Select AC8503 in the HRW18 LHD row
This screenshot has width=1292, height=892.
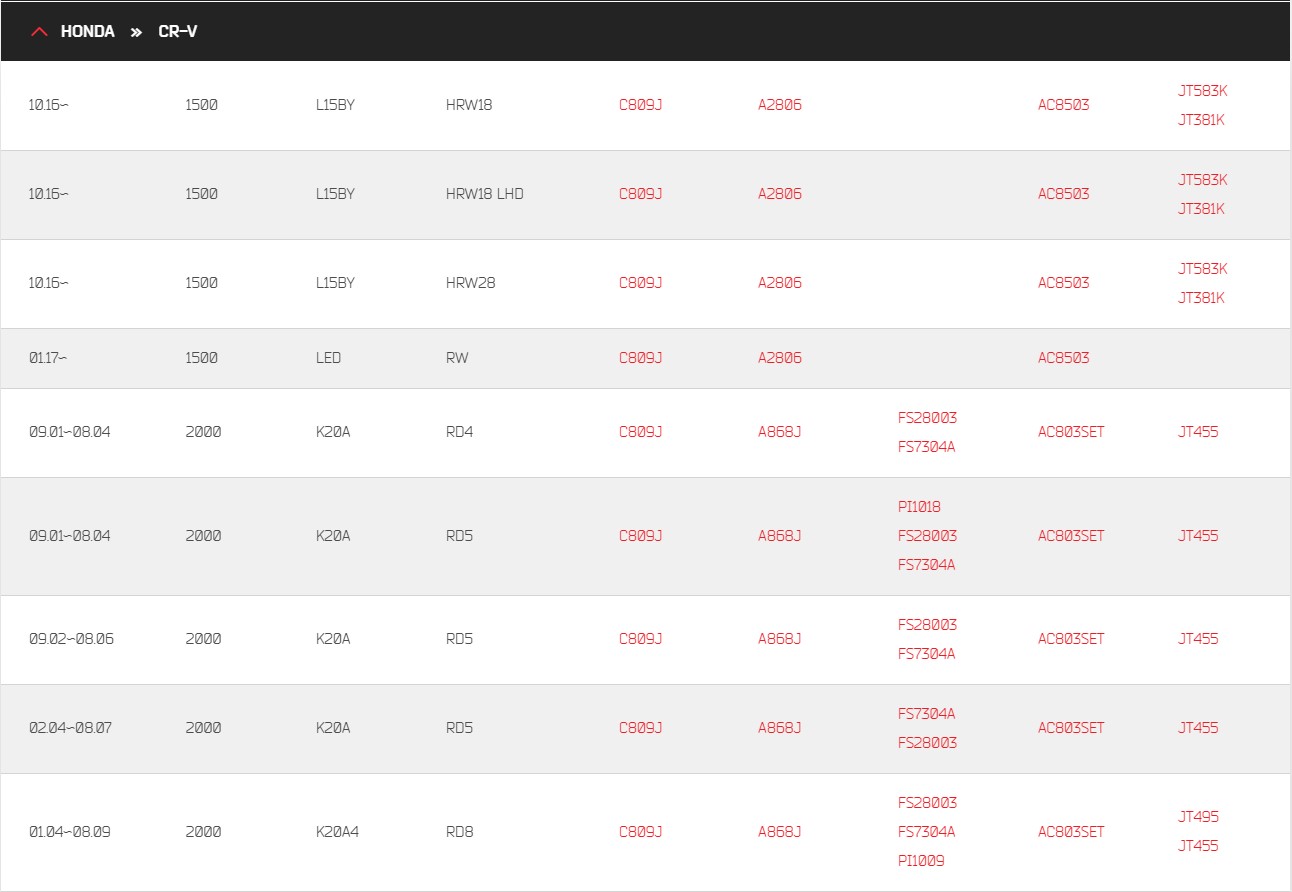(1064, 194)
